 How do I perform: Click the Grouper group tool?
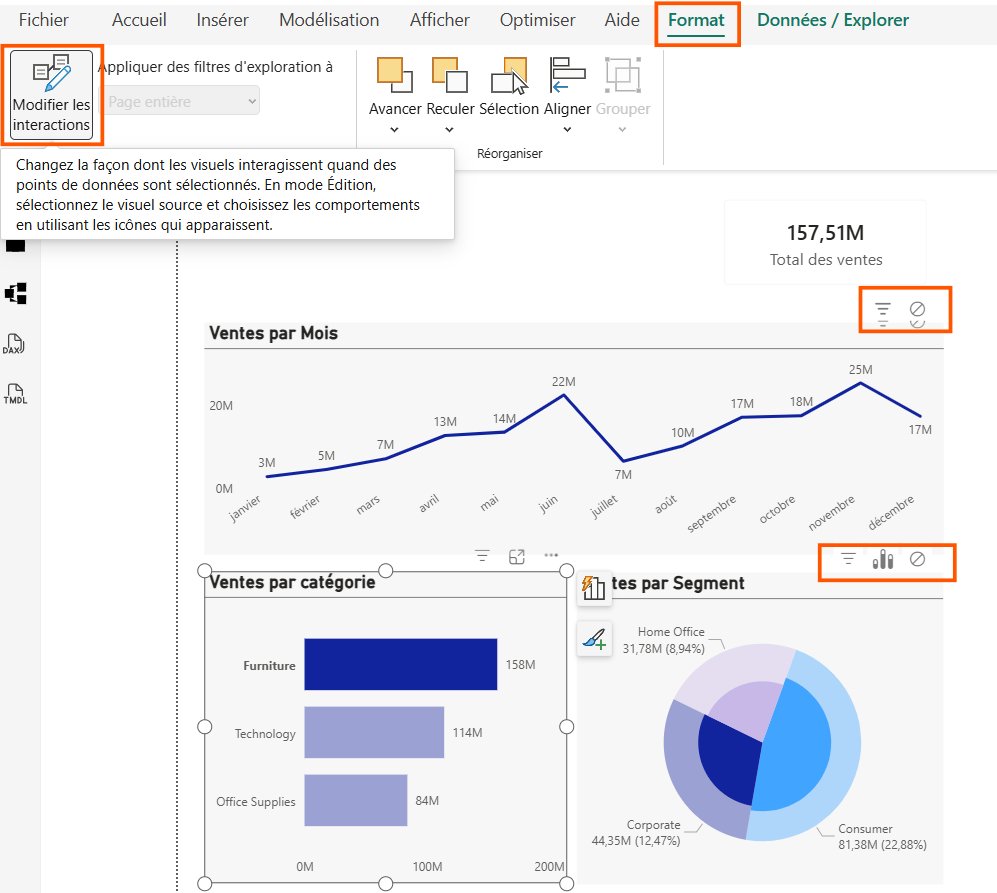click(622, 87)
